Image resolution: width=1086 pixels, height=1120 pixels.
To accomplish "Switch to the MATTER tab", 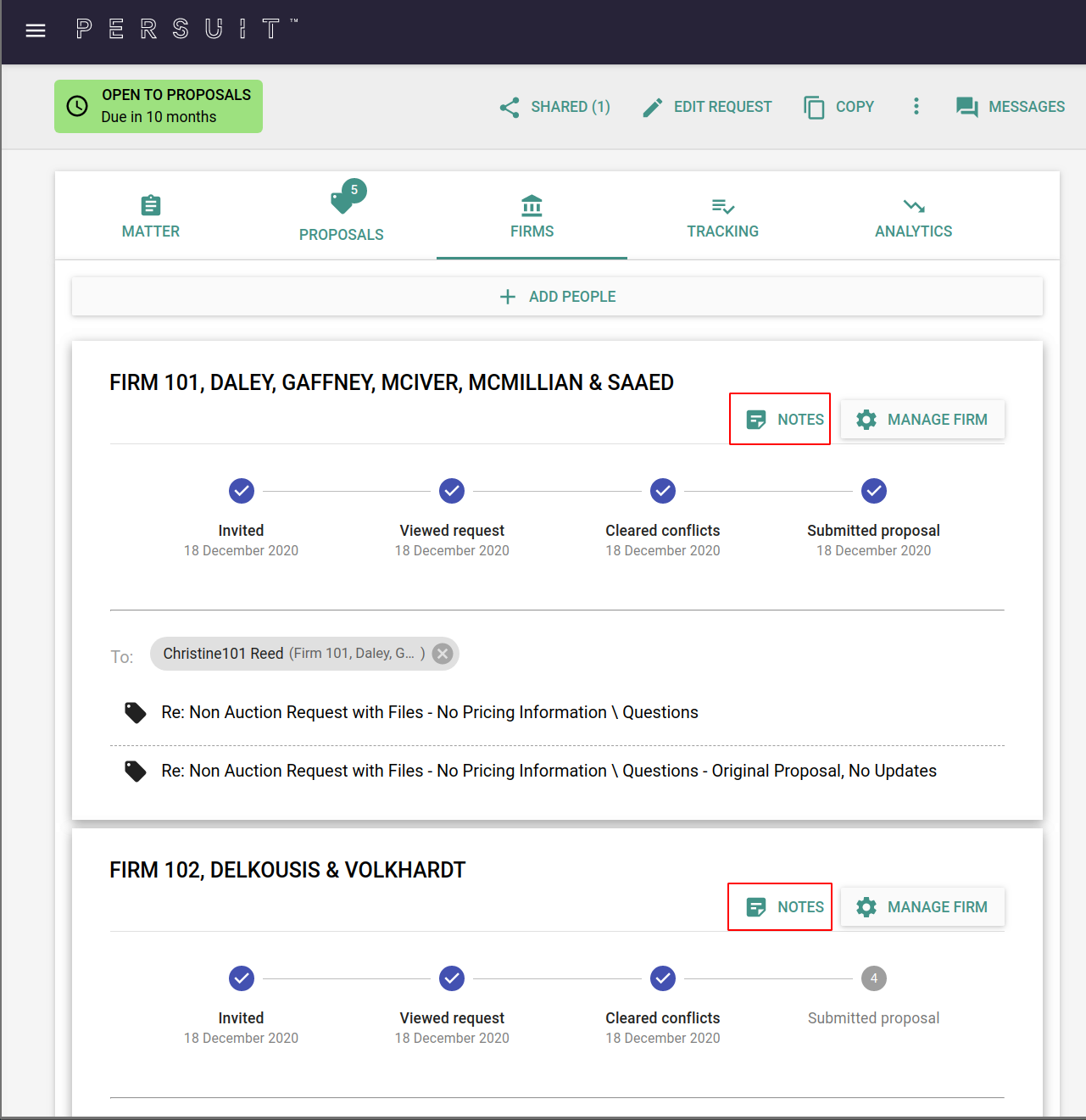I will [x=151, y=216].
